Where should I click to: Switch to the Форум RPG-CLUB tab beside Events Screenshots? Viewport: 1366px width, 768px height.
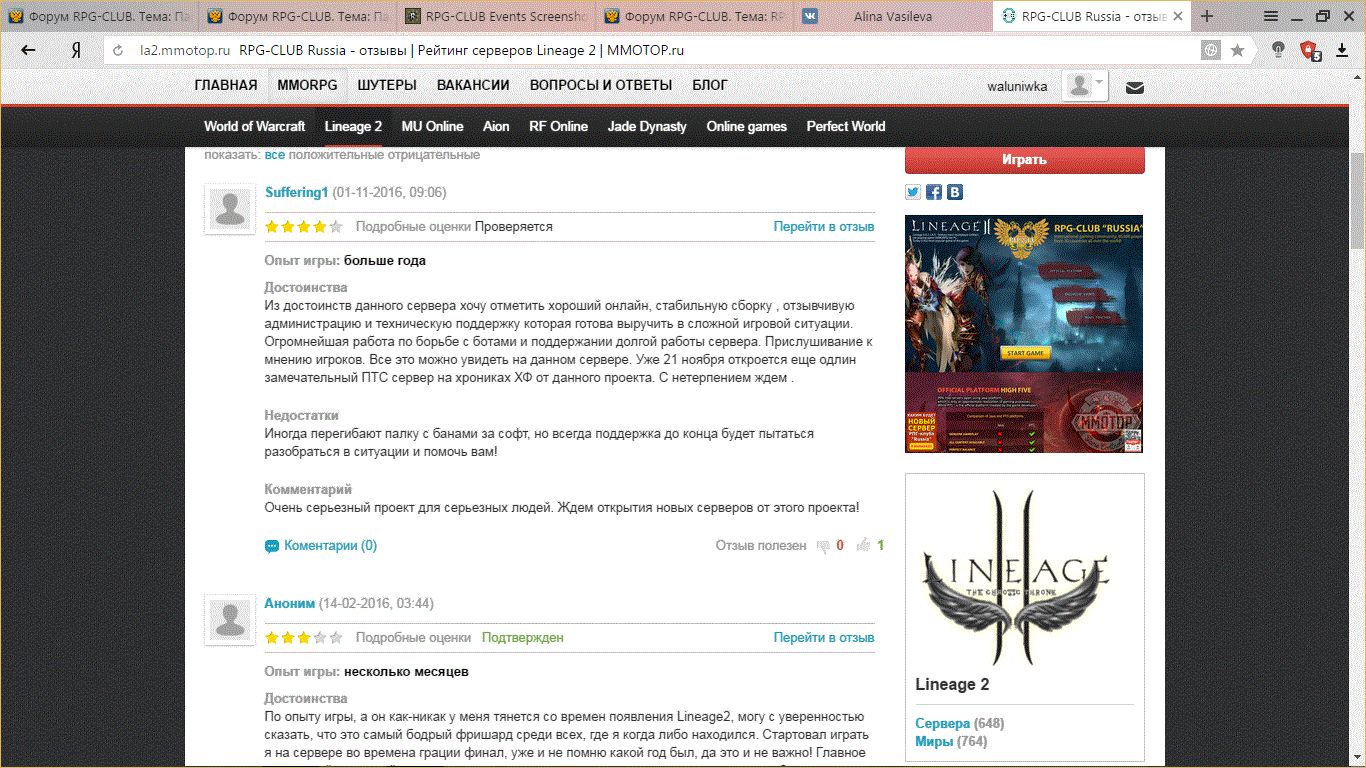(x=696, y=16)
